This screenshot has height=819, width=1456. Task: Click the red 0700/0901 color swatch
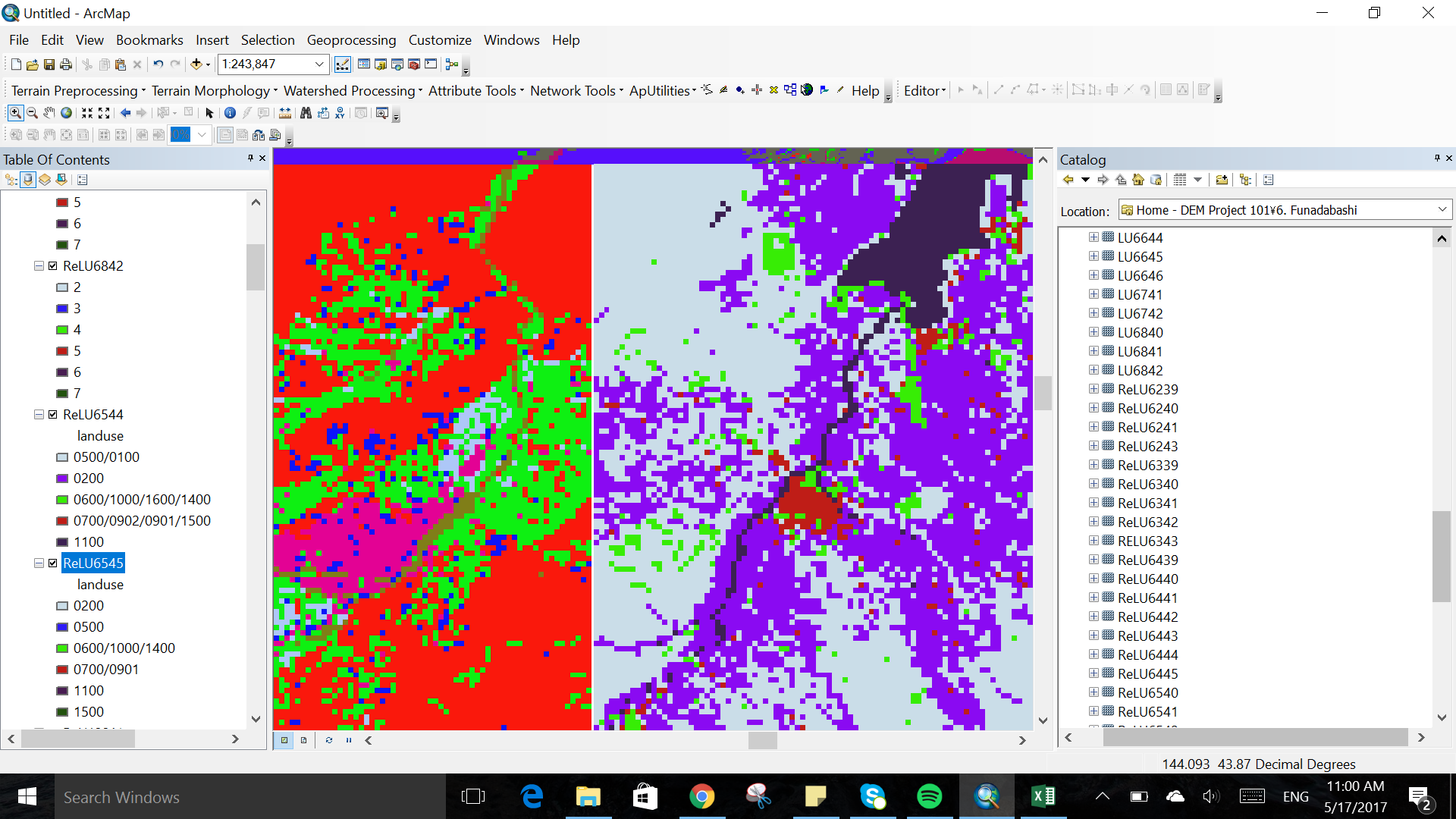point(62,670)
